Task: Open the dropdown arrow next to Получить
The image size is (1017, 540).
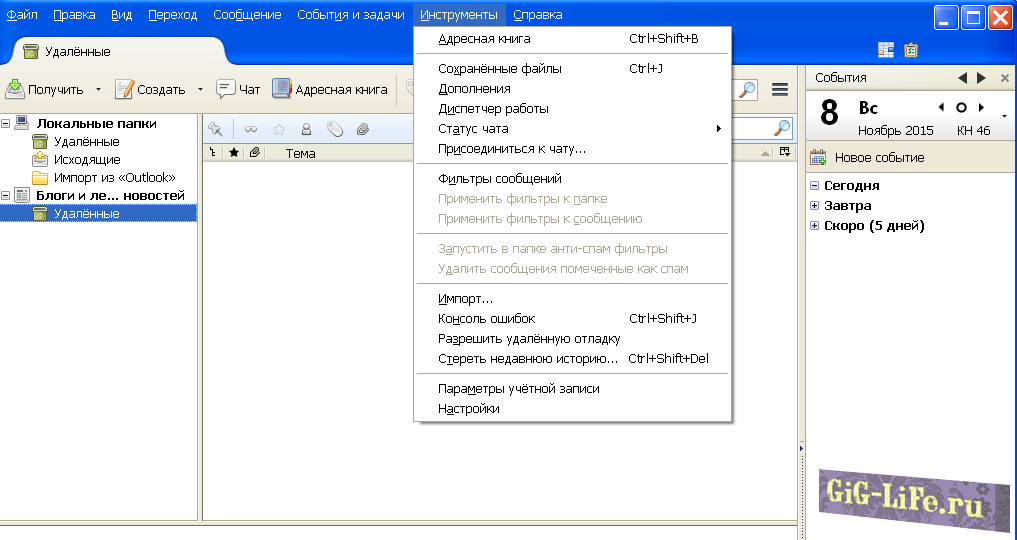Action: (98, 89)
